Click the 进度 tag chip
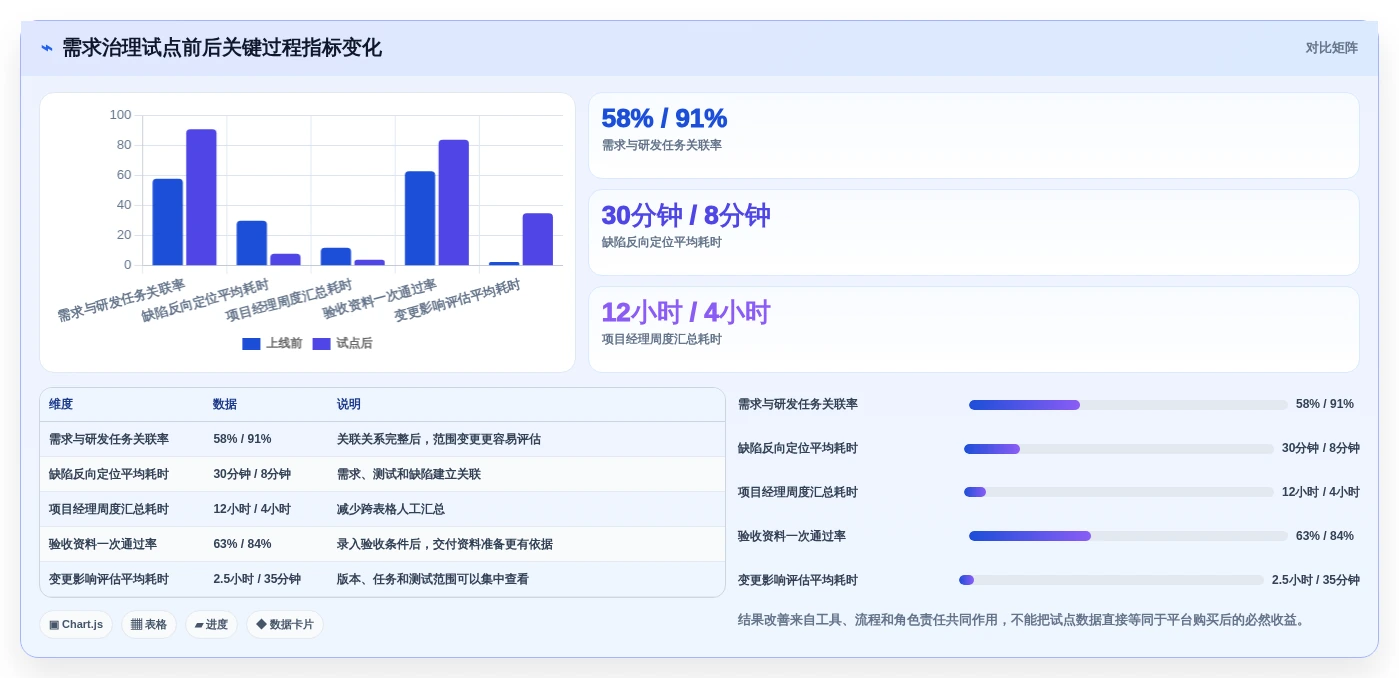The height and width of the screenshot is (678, 1399). (211, 625)
